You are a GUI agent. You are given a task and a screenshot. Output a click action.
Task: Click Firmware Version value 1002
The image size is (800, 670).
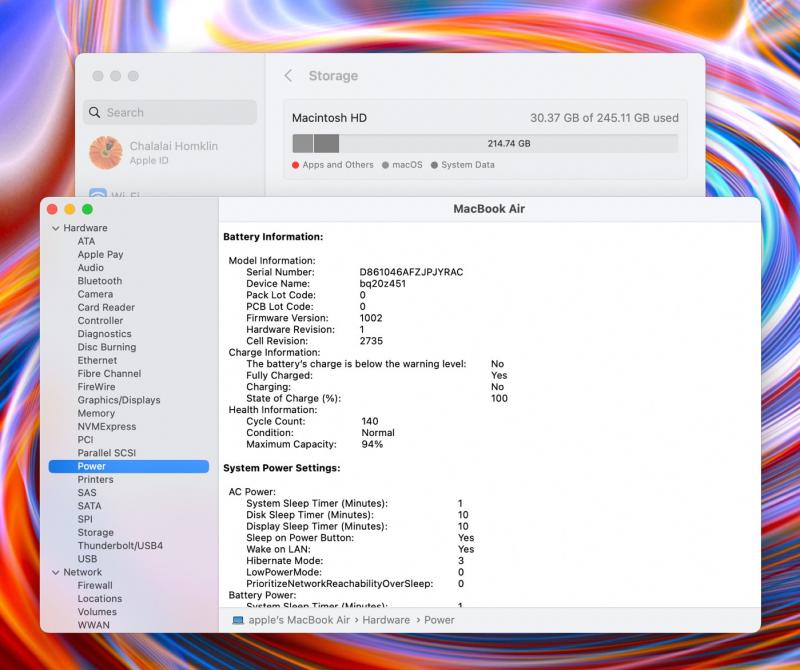tap(371, 318)
